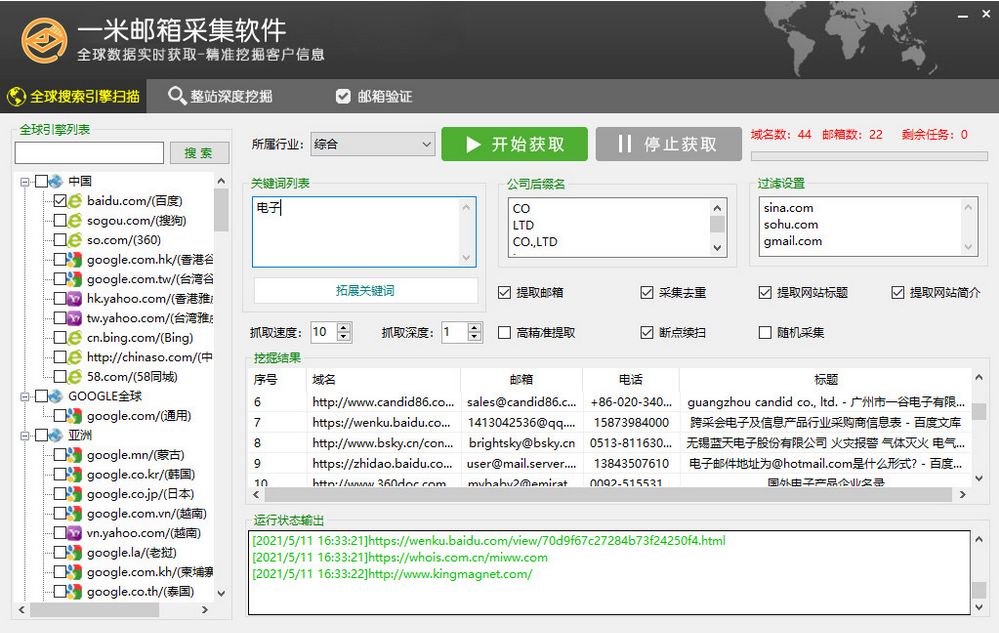Click the Baidu search engine icon
Image resolution: width=999 pixels, height=633 pixels.
75,201
